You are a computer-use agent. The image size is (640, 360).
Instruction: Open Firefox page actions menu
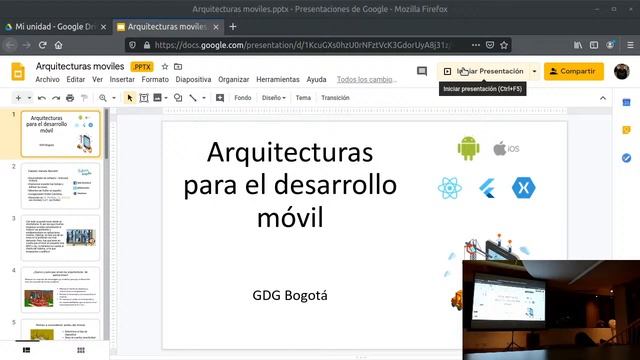[x=476, y=45]
